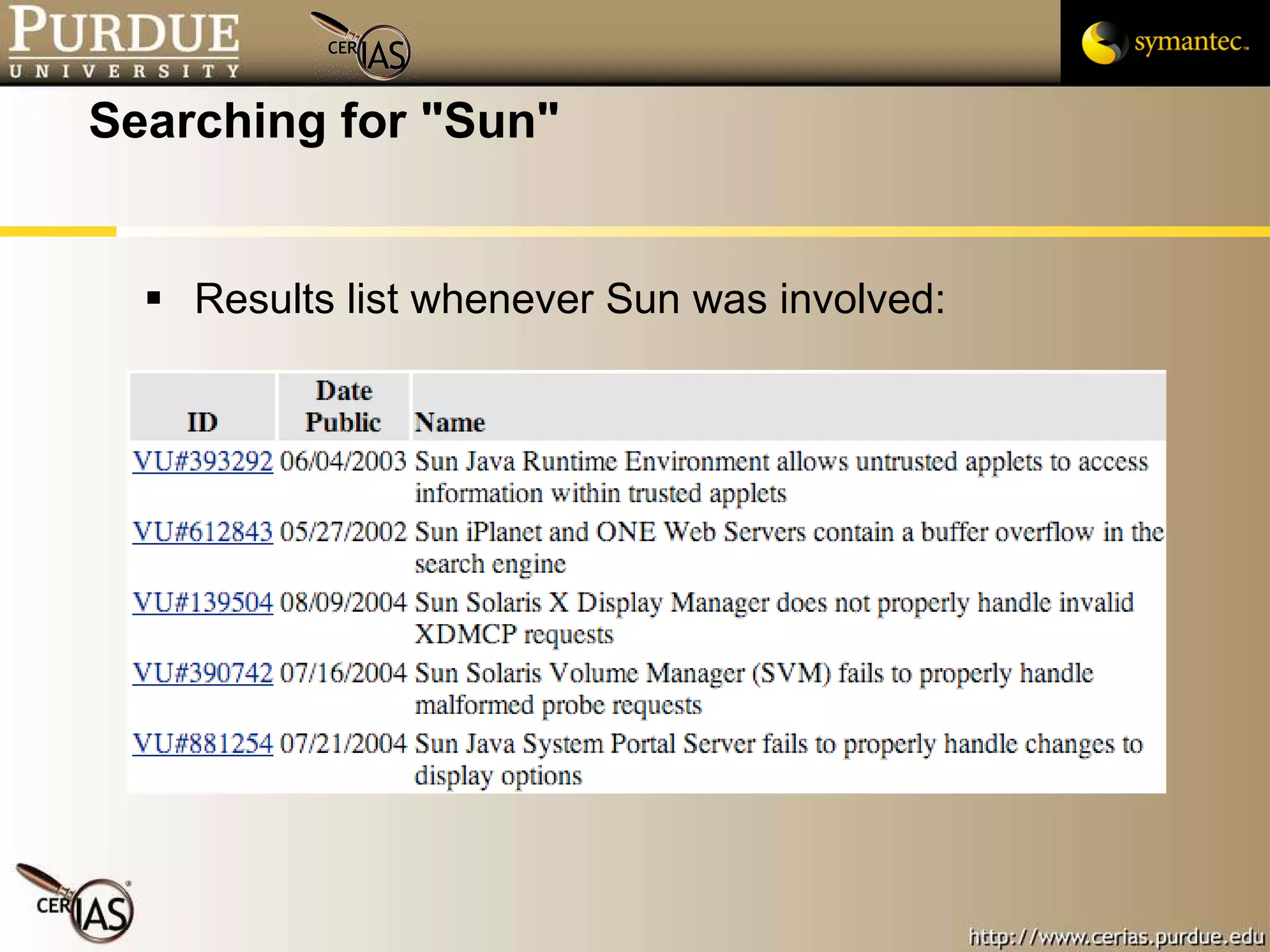Select date 08/09/2004
Image resolution: width=1270 pixels, height=952 pixels.
point(343,603)
